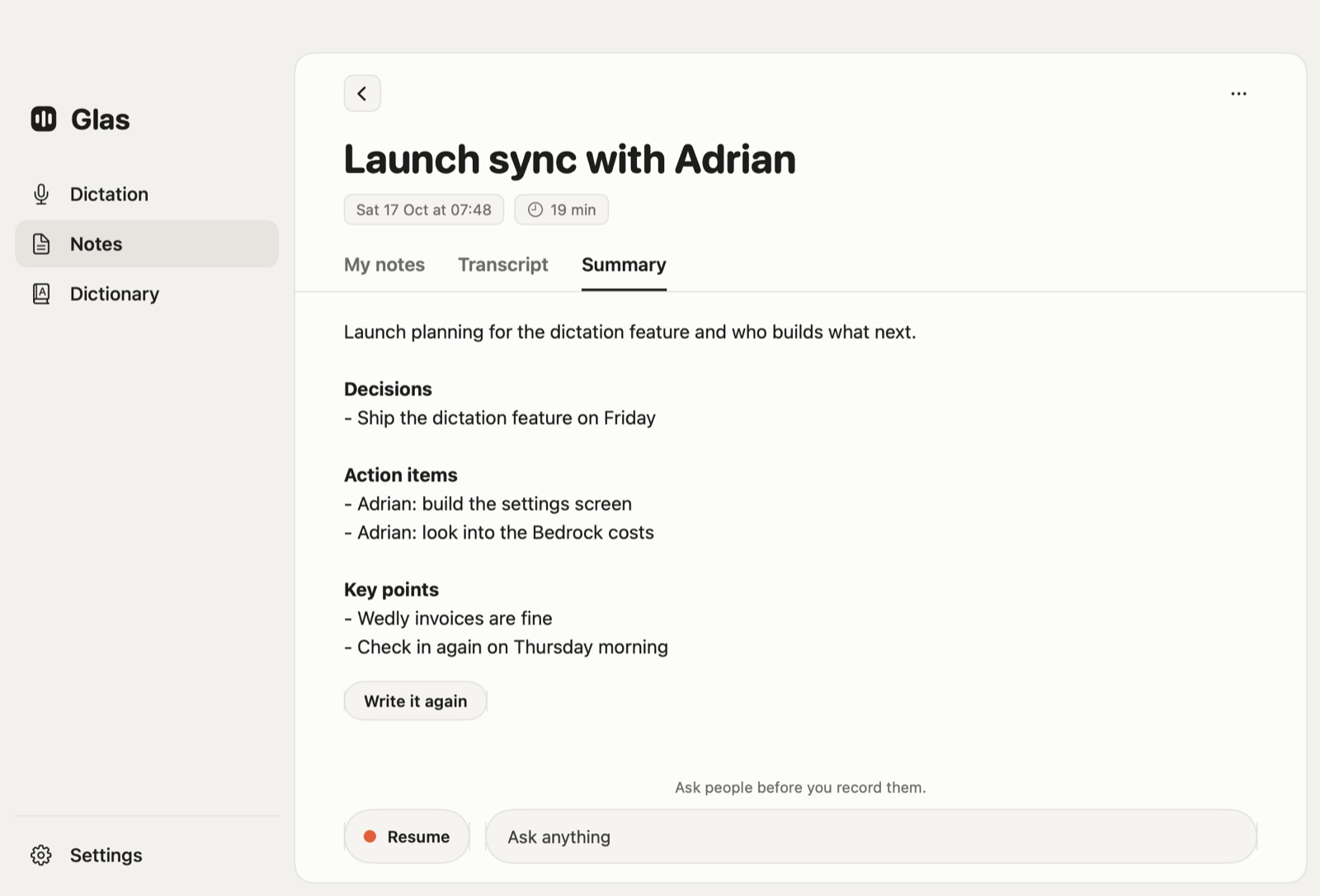The height and width of the screenshot is (896, 1320).
Task: Click "Adrian: look into the Bedrock costs"
Action: click(x=499, y=532)
